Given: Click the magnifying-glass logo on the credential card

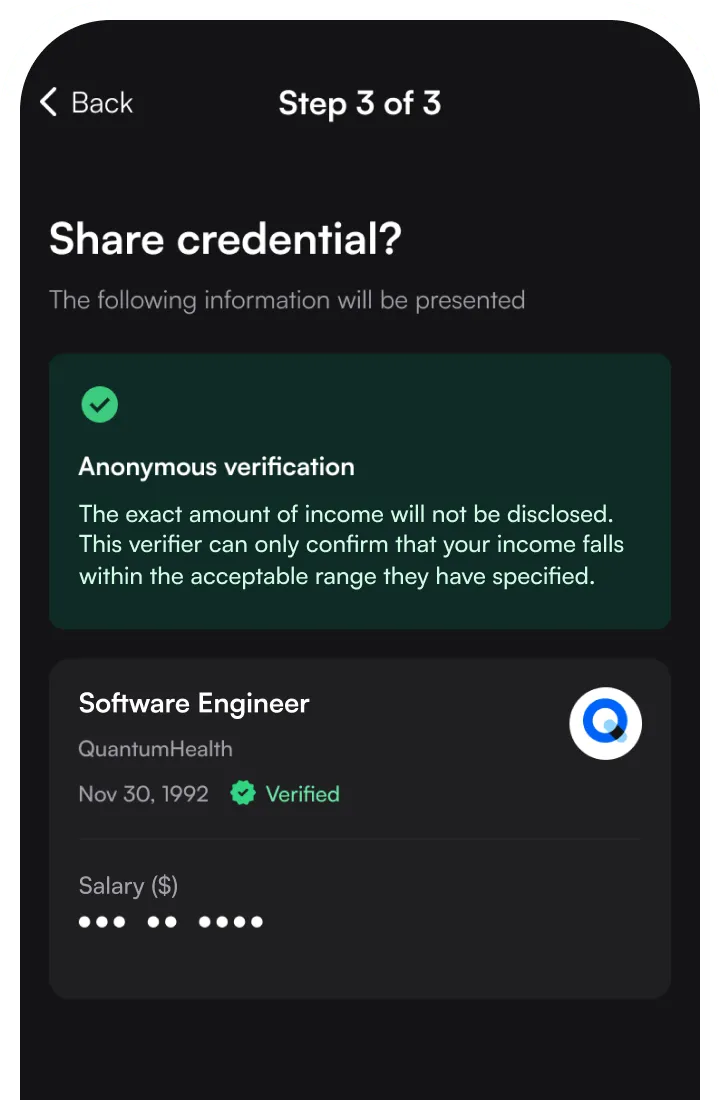Looking at the screenshot, I should [x=605, y=722].
